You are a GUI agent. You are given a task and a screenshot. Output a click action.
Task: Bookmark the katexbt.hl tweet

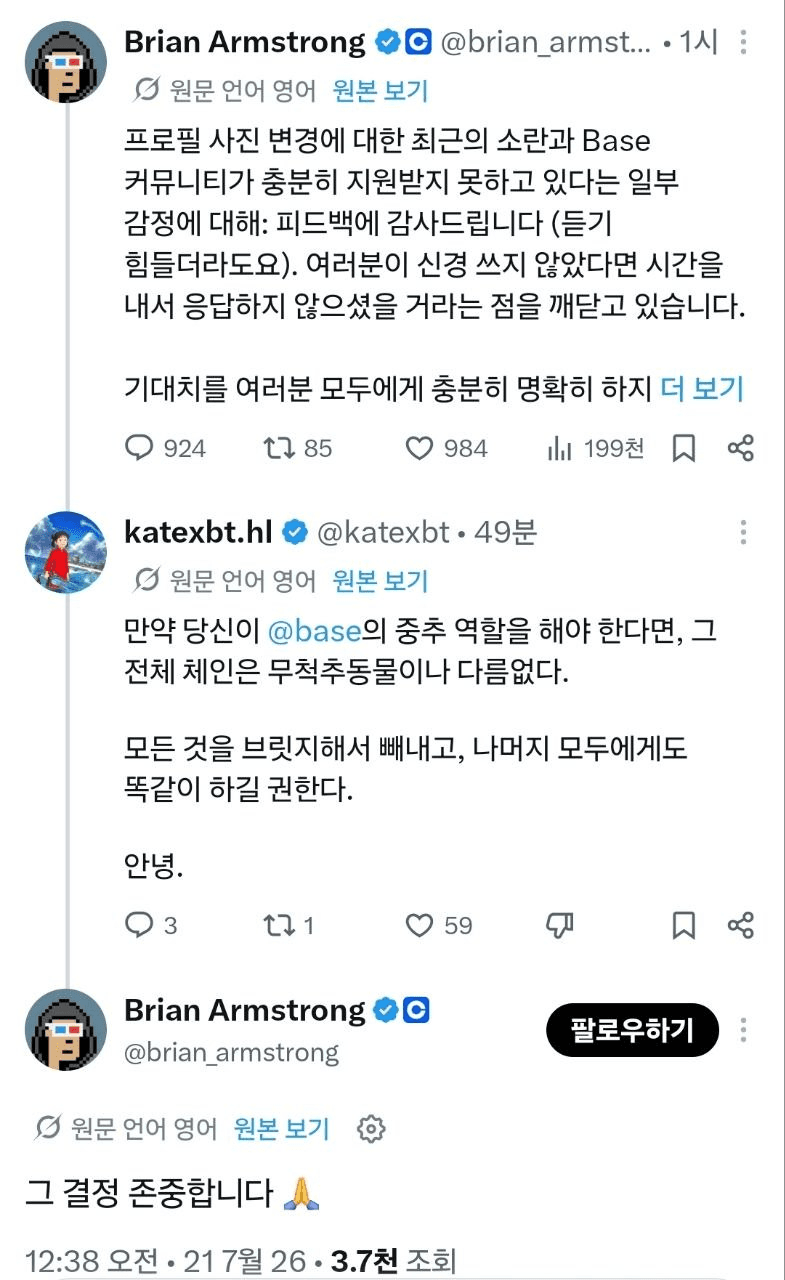pos(683,925)
